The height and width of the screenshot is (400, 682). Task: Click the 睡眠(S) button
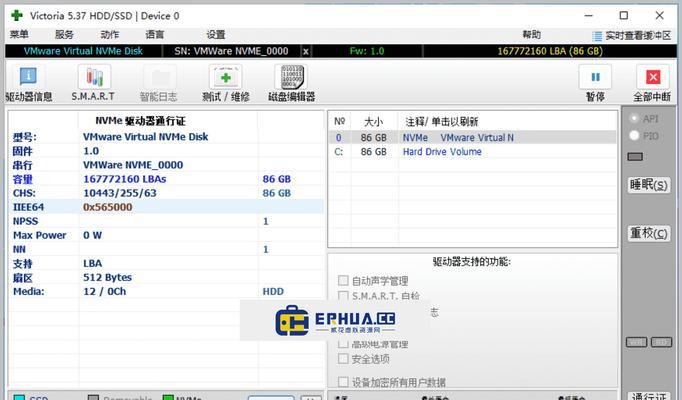tap(649, 185)
